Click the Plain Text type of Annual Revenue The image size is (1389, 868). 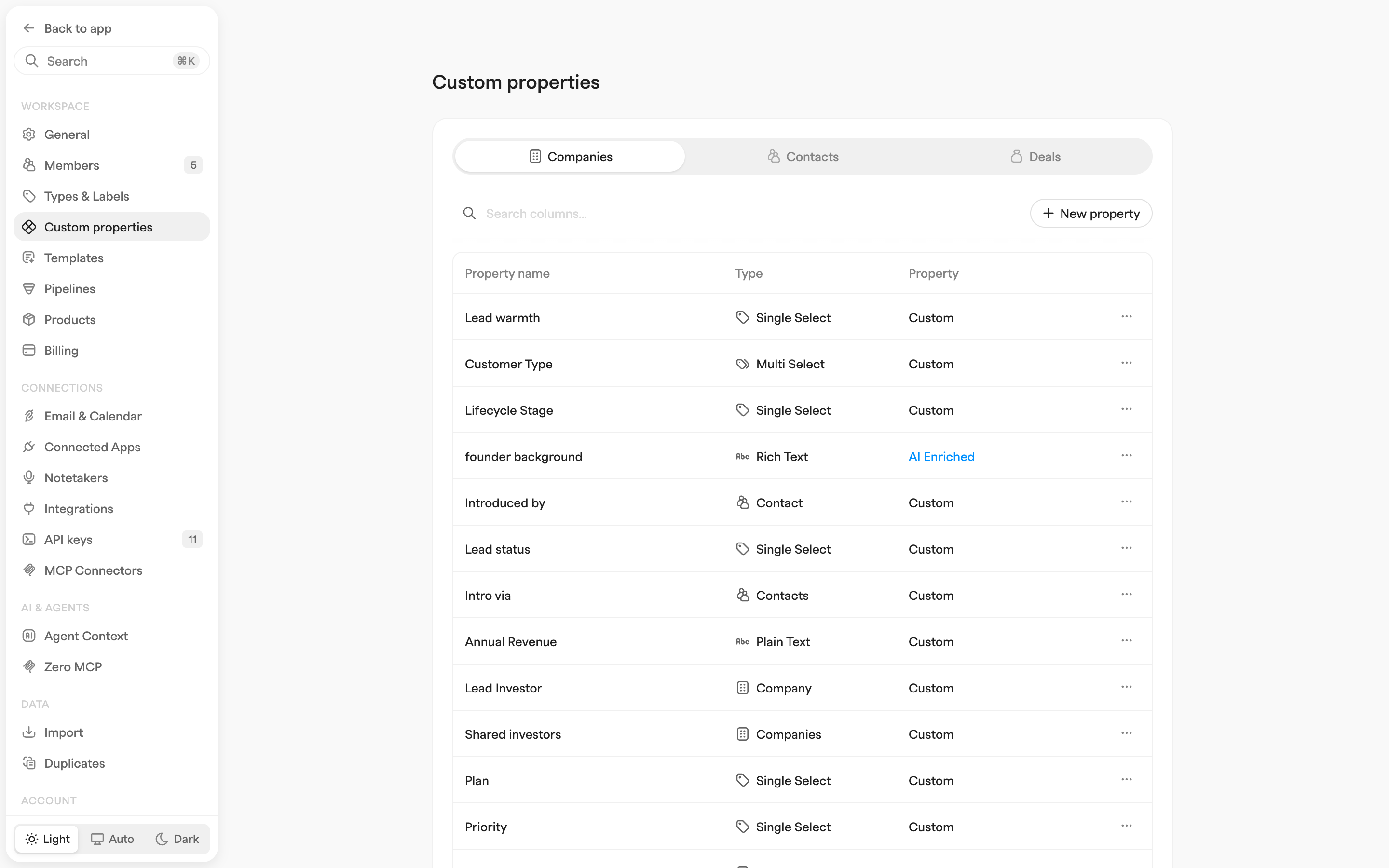coord(773,642)
